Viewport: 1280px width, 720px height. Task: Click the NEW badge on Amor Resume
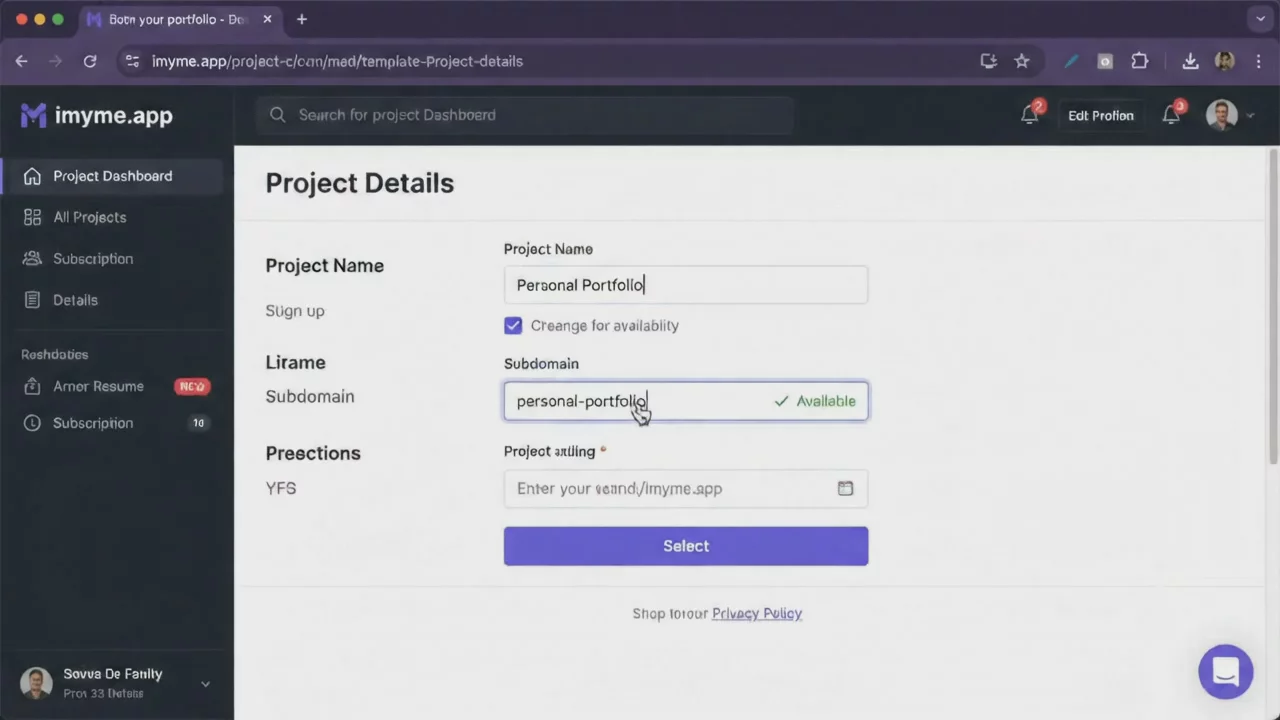pyautogui.click(x=191, y=386)
